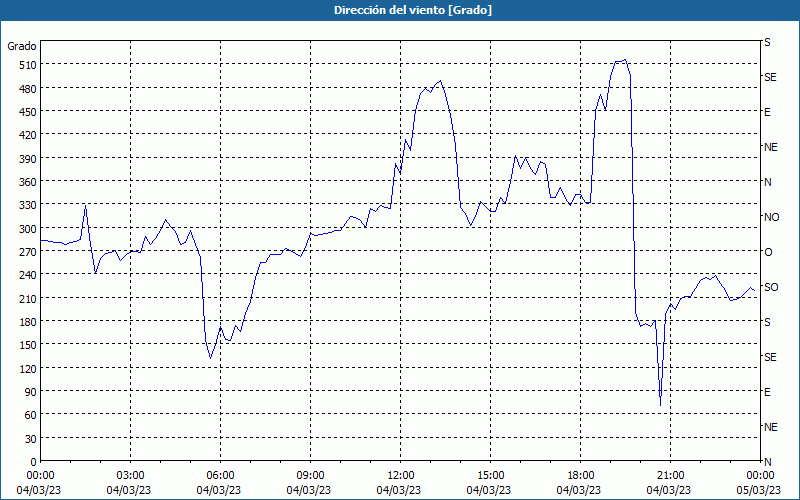Viewport: 800px width, 500px height.
Task: Click the 'Dirección del viento [Grado]' title
Action: [x=413, y=10]
